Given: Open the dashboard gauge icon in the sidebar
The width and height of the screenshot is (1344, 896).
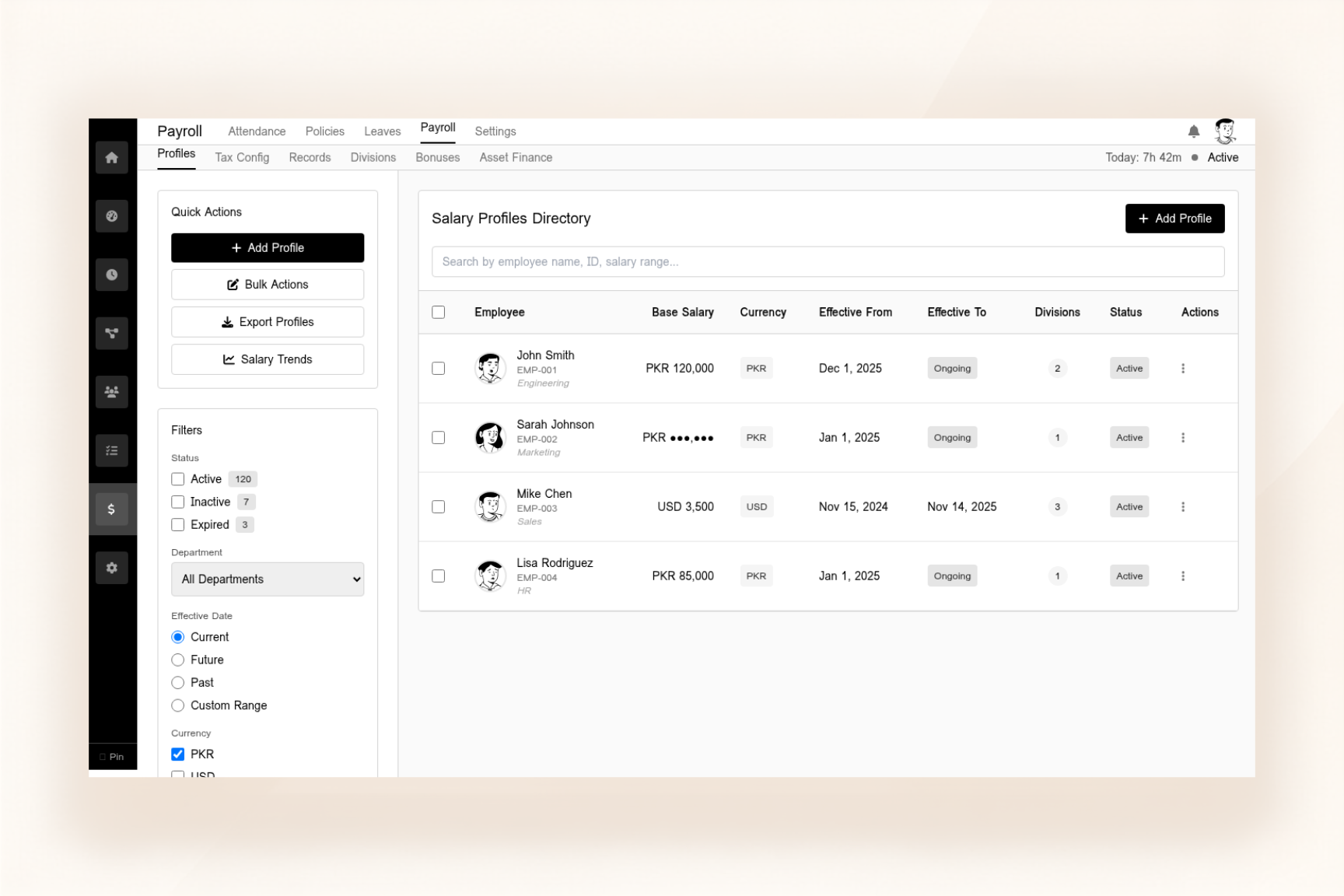Looking at the screenshot, I should (x=112, y=216).
